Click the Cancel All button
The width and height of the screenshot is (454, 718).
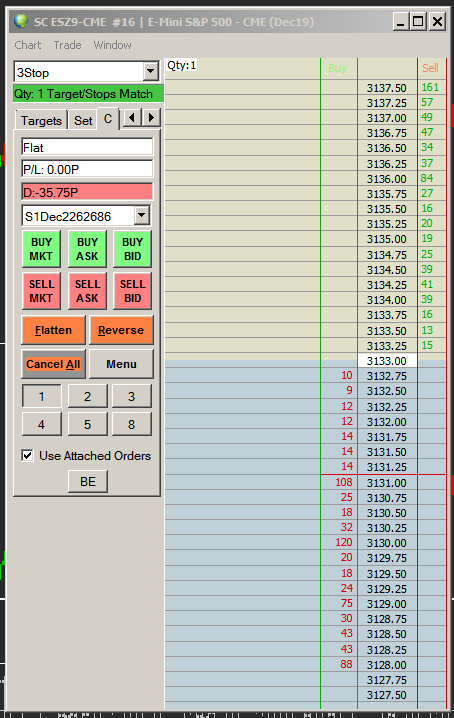coord(53,364)
